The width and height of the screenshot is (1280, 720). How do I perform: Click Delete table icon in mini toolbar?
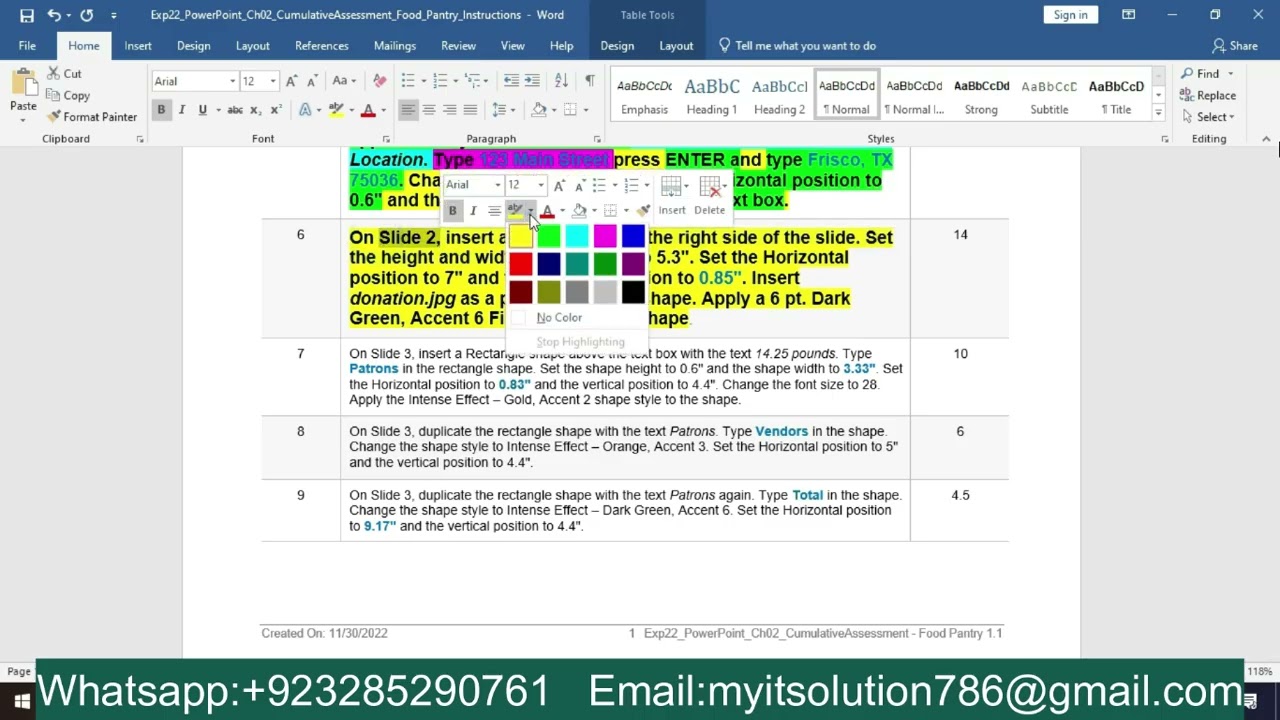(x=709, y=195)
